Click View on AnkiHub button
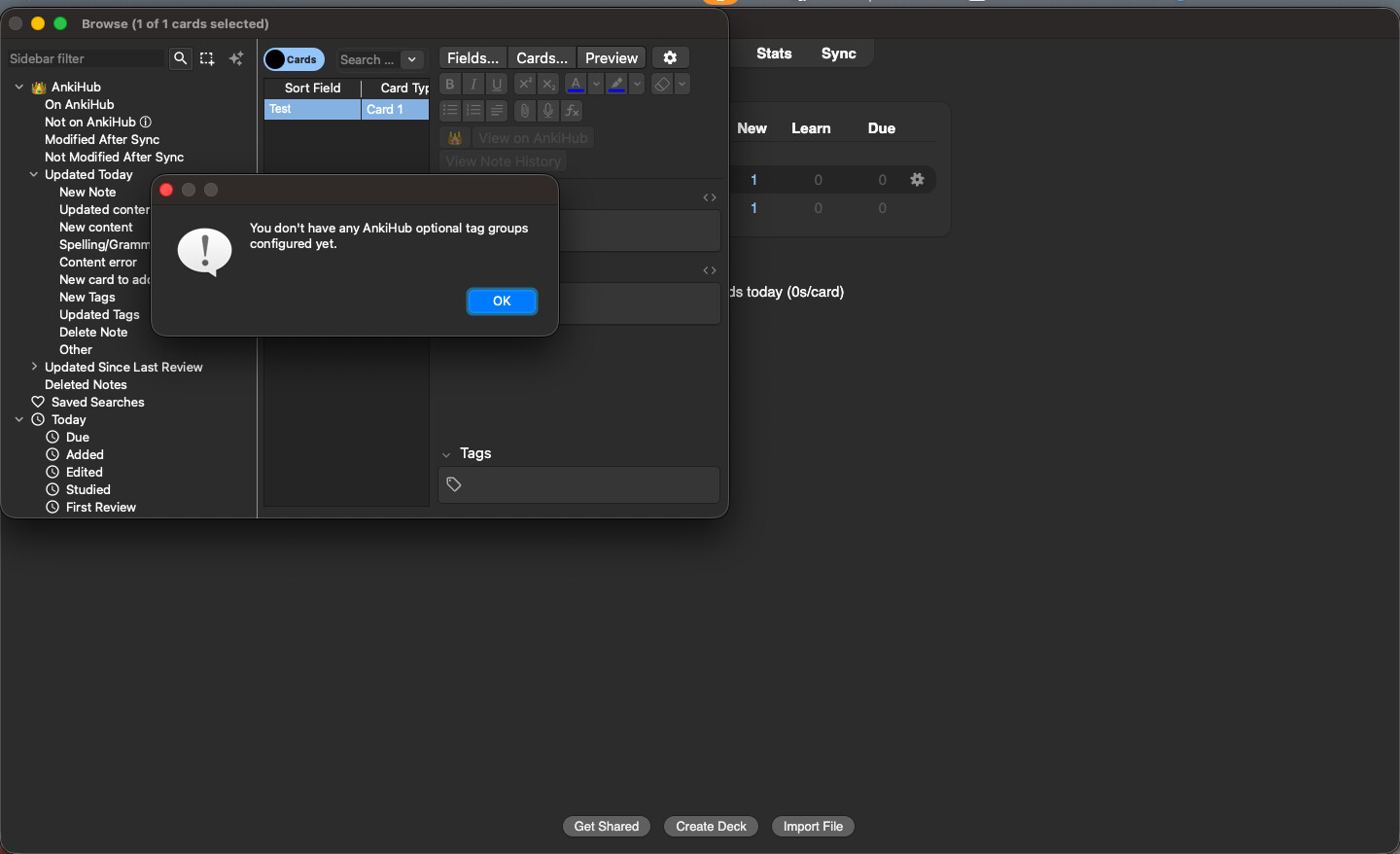The width and height of the screenshot is (1400, 854). [533, 138]
